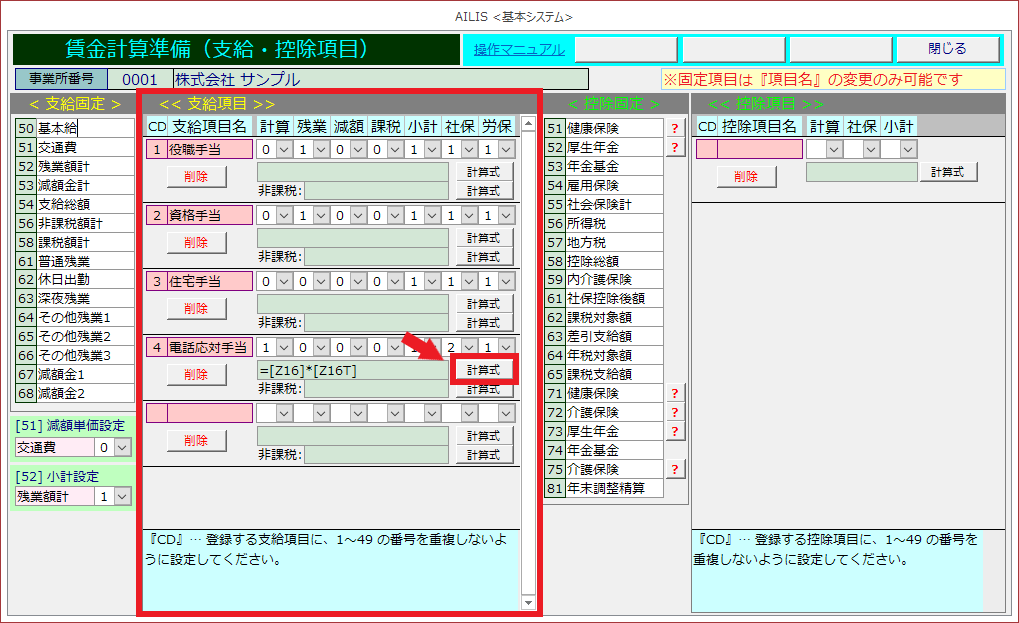The height and width of the screenshot is (623, 1019).
Task: Click the red ? beside 健康保険 51
Action: click(675, 128)
